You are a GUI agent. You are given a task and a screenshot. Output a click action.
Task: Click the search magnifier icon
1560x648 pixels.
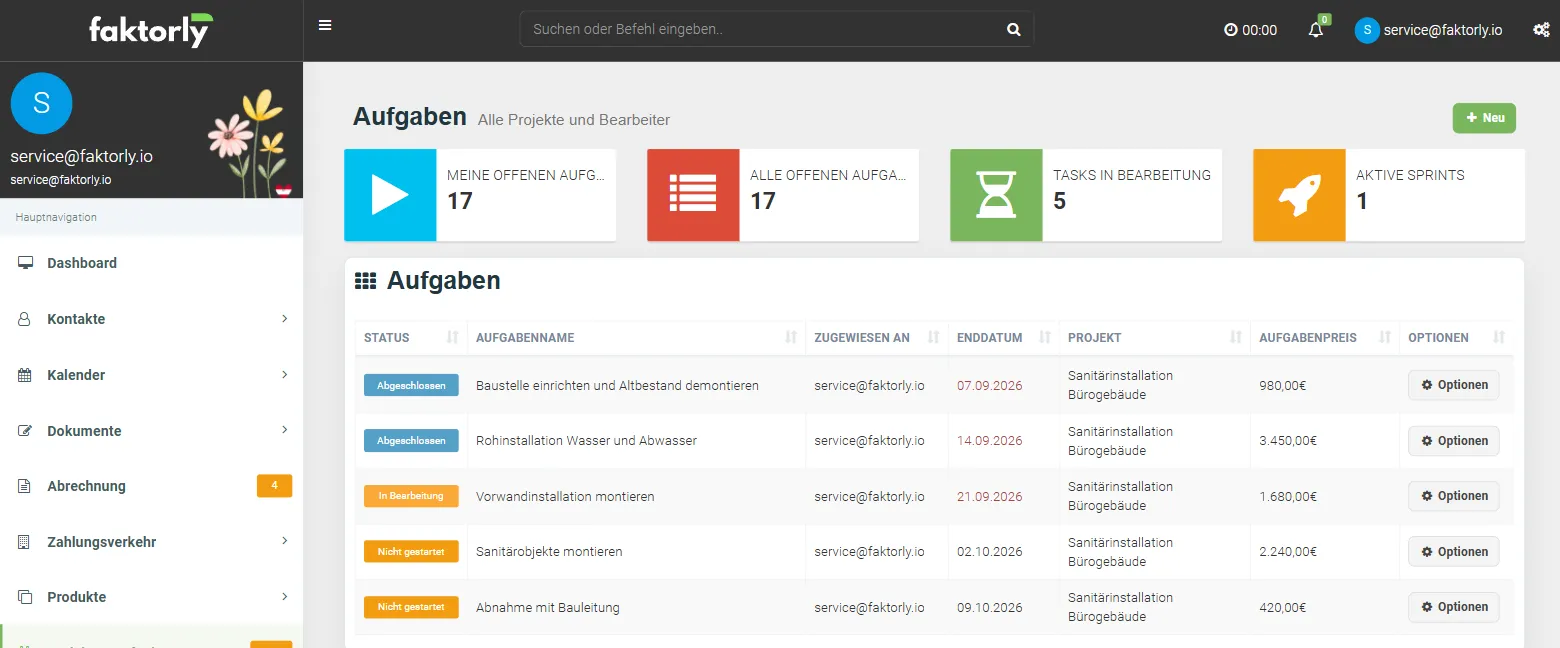[1013, 30]
